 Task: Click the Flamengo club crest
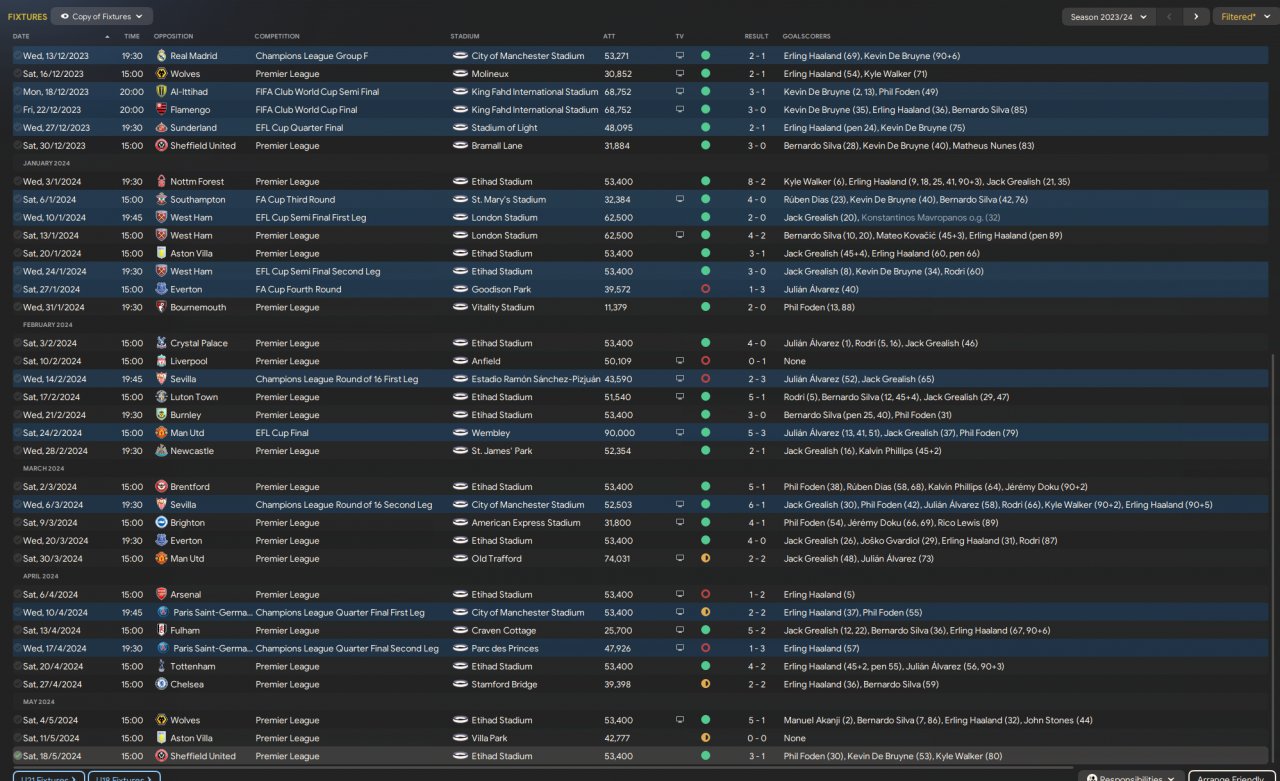(x=162, y=110)
